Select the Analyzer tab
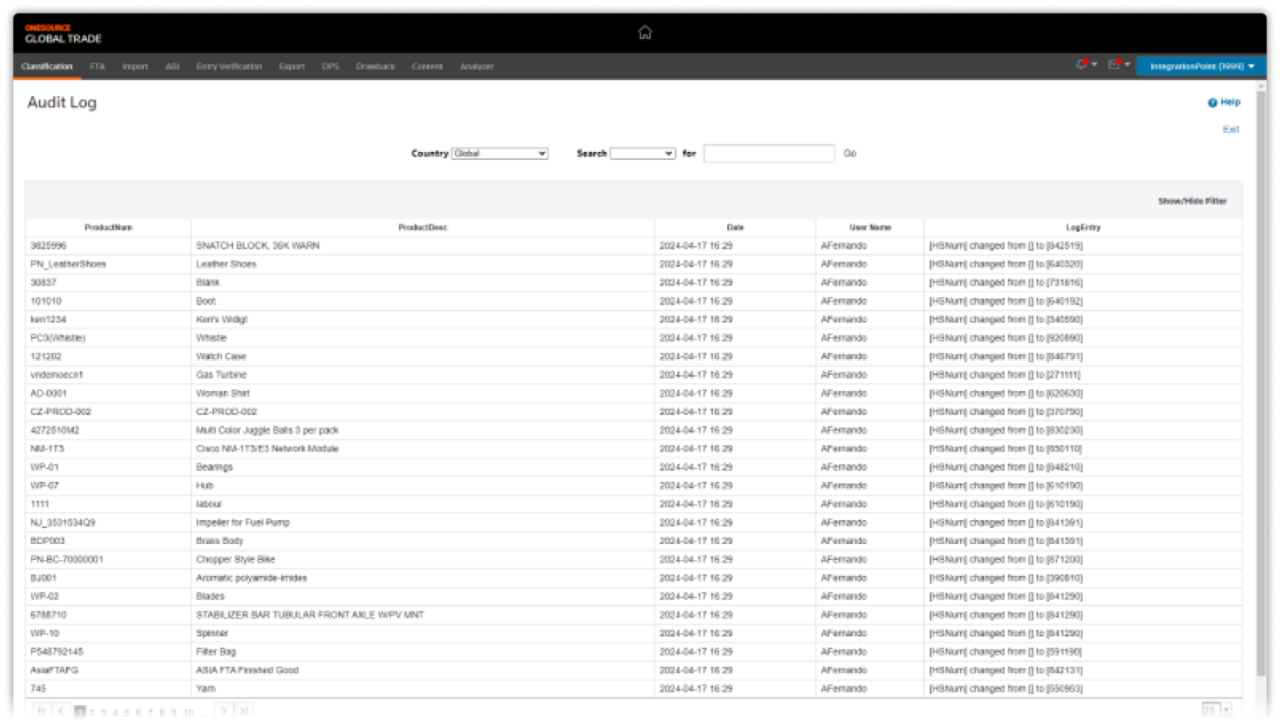Screen dimensions: 1280x720 coord(476,67)
